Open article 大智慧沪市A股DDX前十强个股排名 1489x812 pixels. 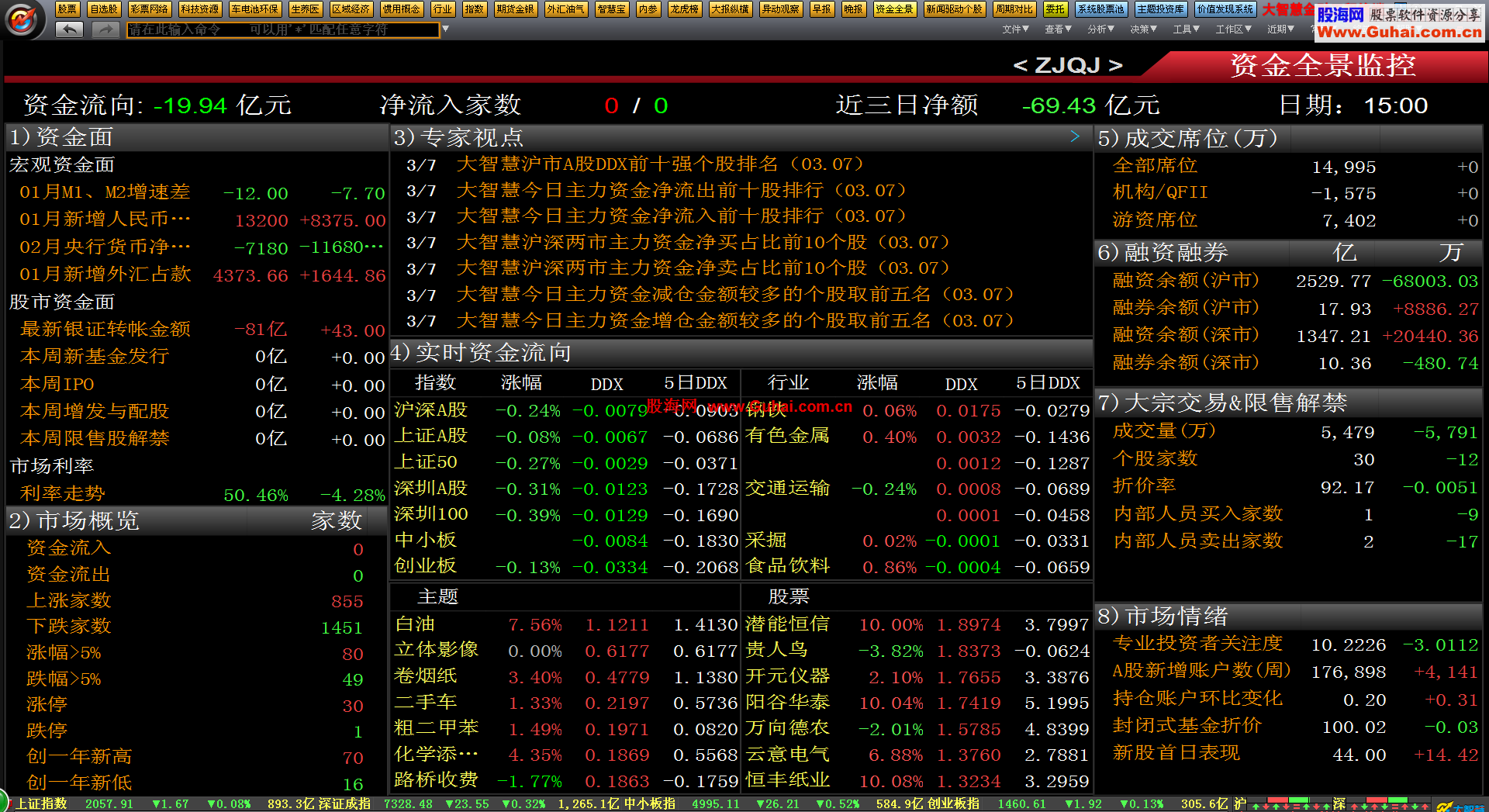[659, 164]
